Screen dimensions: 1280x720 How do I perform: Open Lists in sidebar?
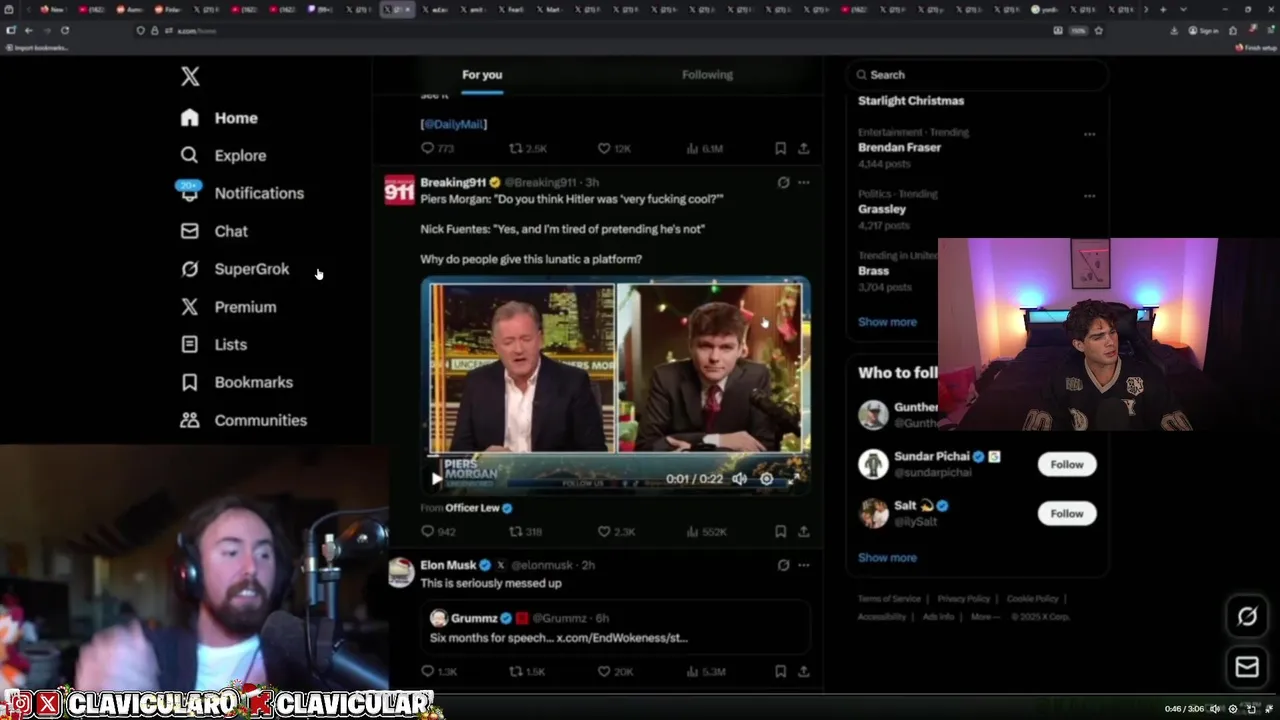point(213,344)
